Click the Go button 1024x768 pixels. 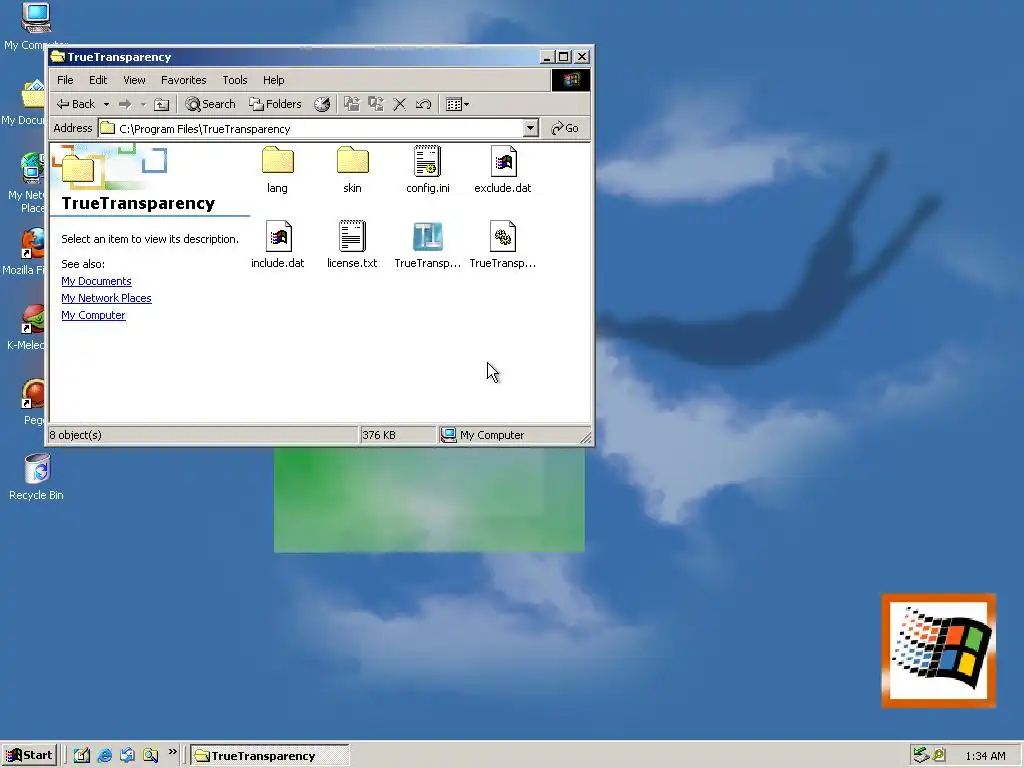565,128
